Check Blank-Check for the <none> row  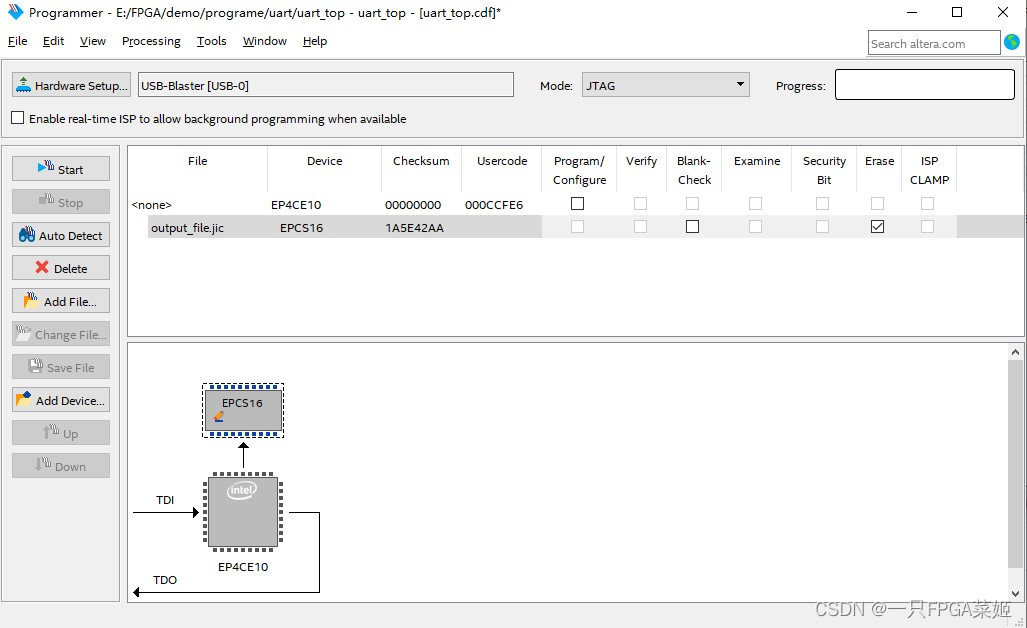692,204
